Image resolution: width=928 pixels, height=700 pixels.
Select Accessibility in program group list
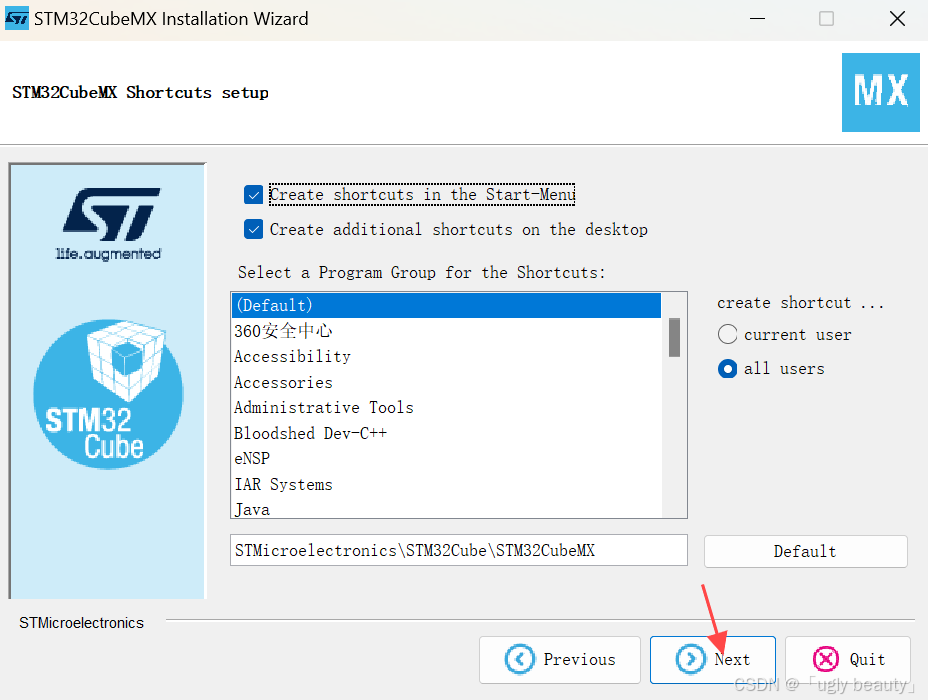[446, 356]
